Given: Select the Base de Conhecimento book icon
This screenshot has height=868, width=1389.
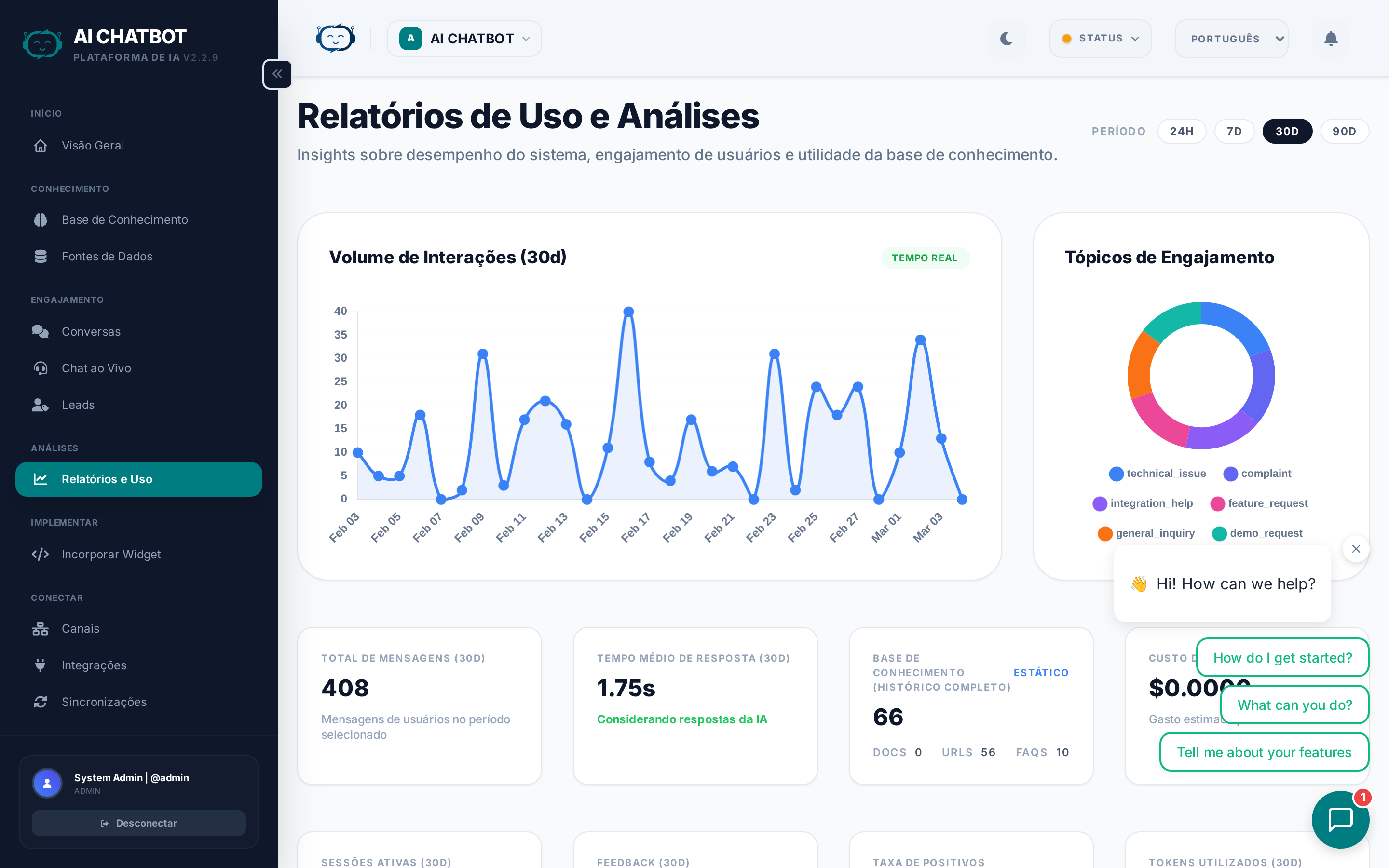Looking at the screenshot, I should coord(40,219).
